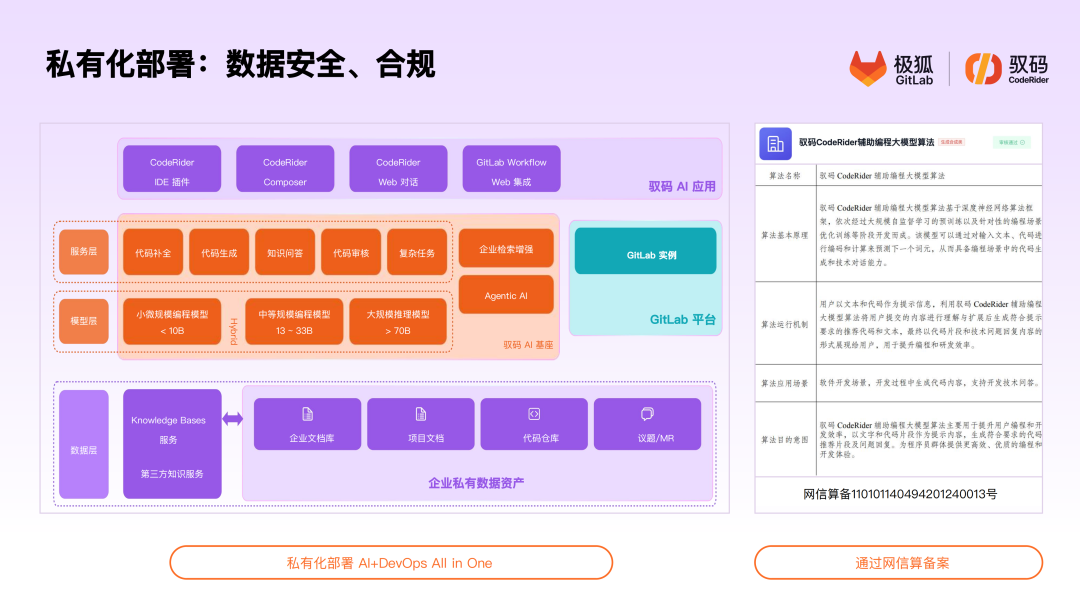Click the 驭码 AI 基座 label
The image size is (1080, 608).
point(528,345)
